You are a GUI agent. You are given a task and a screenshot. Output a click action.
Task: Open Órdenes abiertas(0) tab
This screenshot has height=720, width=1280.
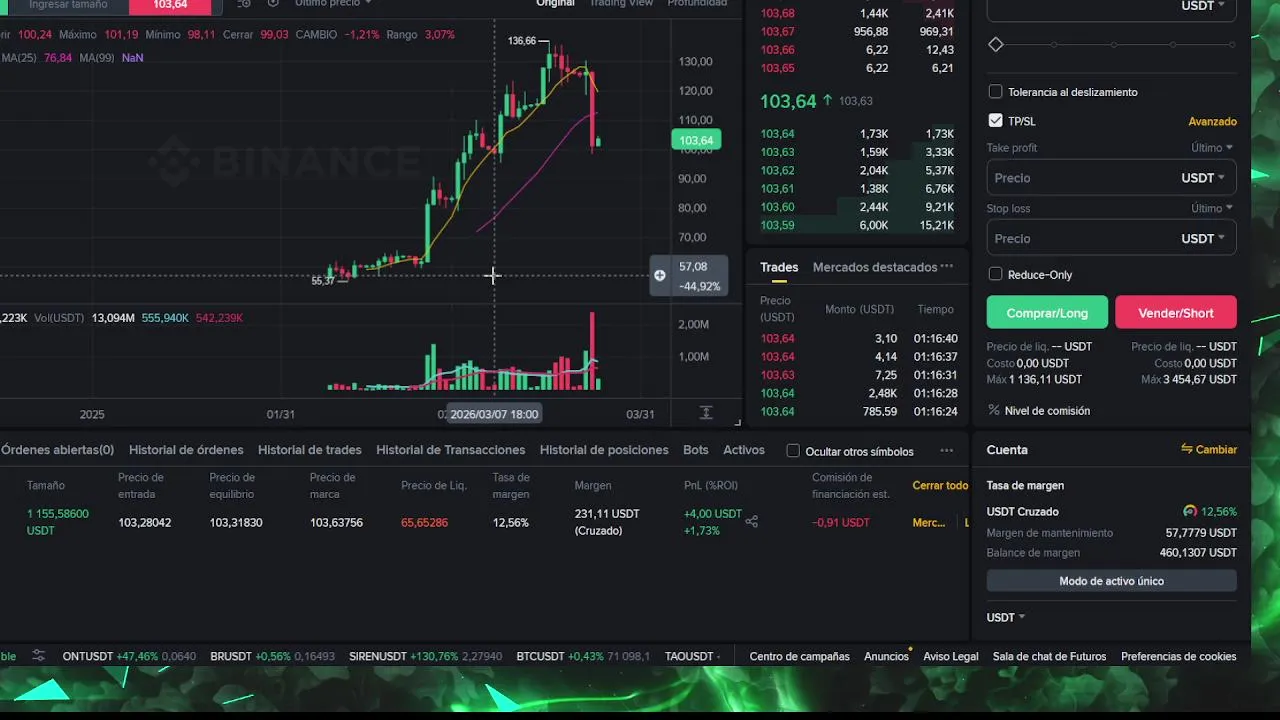coord(57,450)
